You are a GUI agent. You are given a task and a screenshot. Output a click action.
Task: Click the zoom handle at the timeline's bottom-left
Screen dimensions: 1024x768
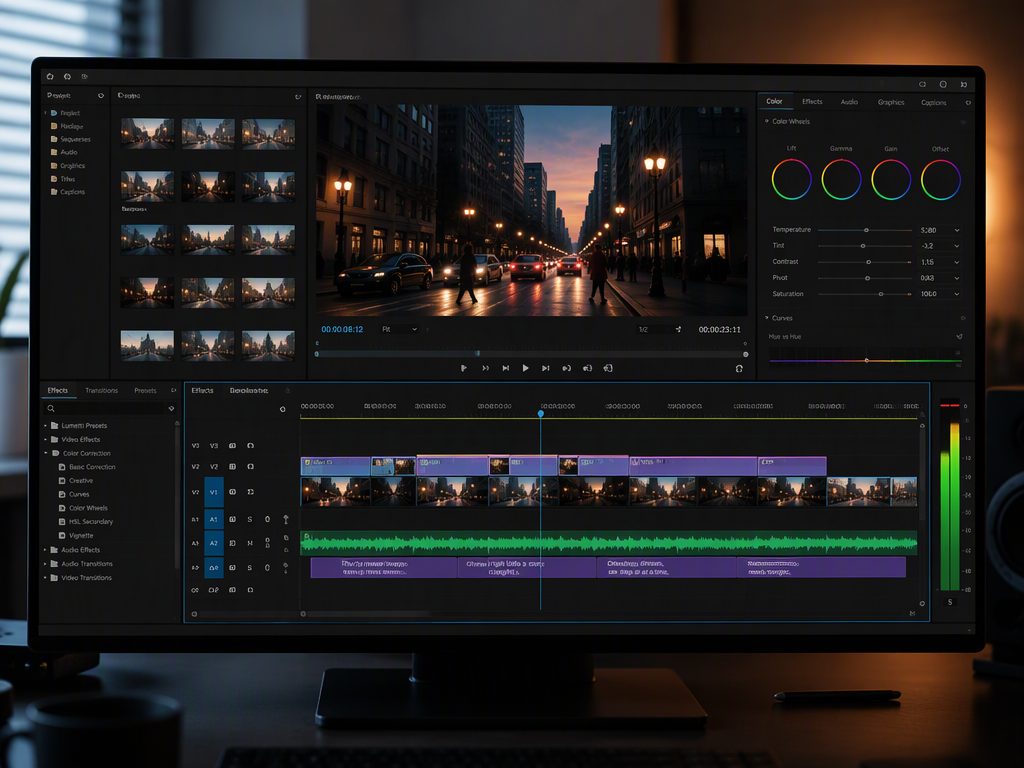tap(194, 614)
